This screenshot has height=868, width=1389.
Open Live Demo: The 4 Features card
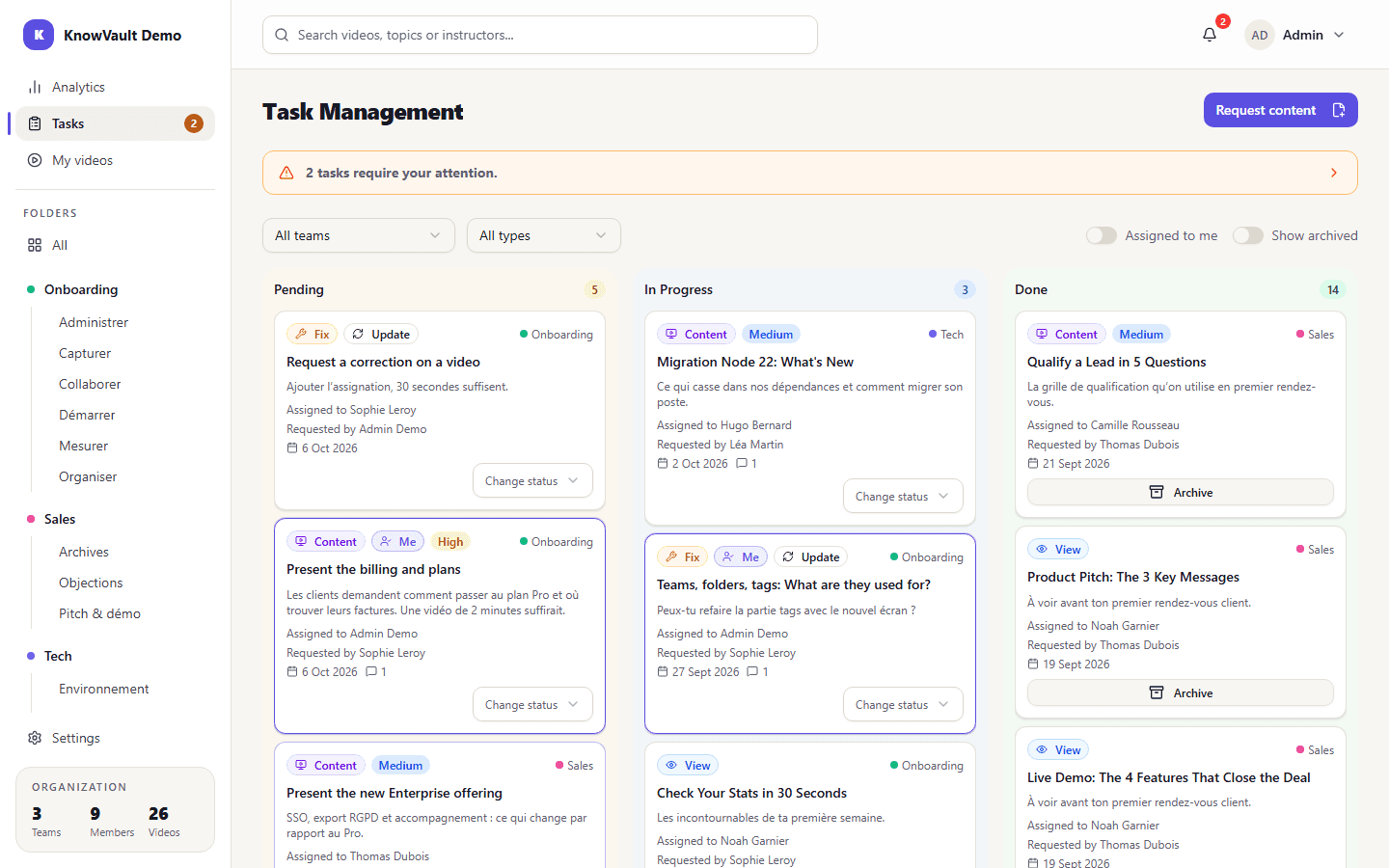pos(1181,798)
